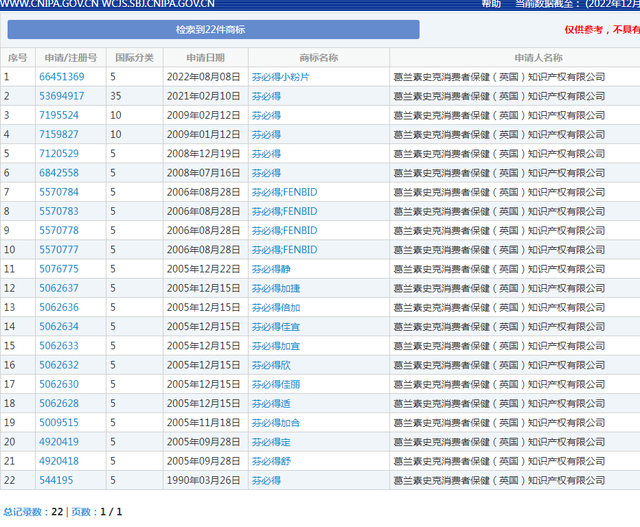640x527 pixels.
Task: Open trademark name 芬必得倍加
Action: (276, 307)
